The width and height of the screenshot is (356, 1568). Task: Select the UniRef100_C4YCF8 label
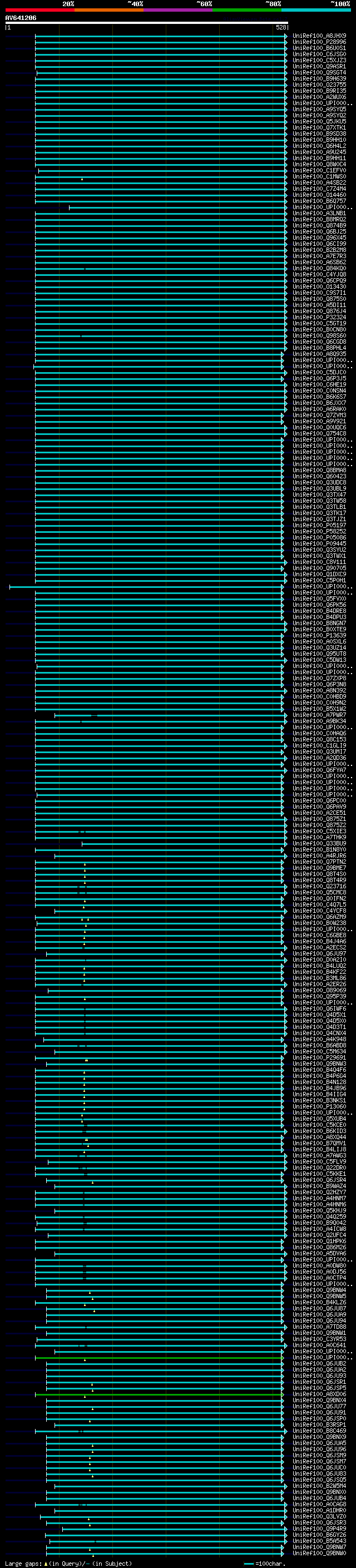319,911
